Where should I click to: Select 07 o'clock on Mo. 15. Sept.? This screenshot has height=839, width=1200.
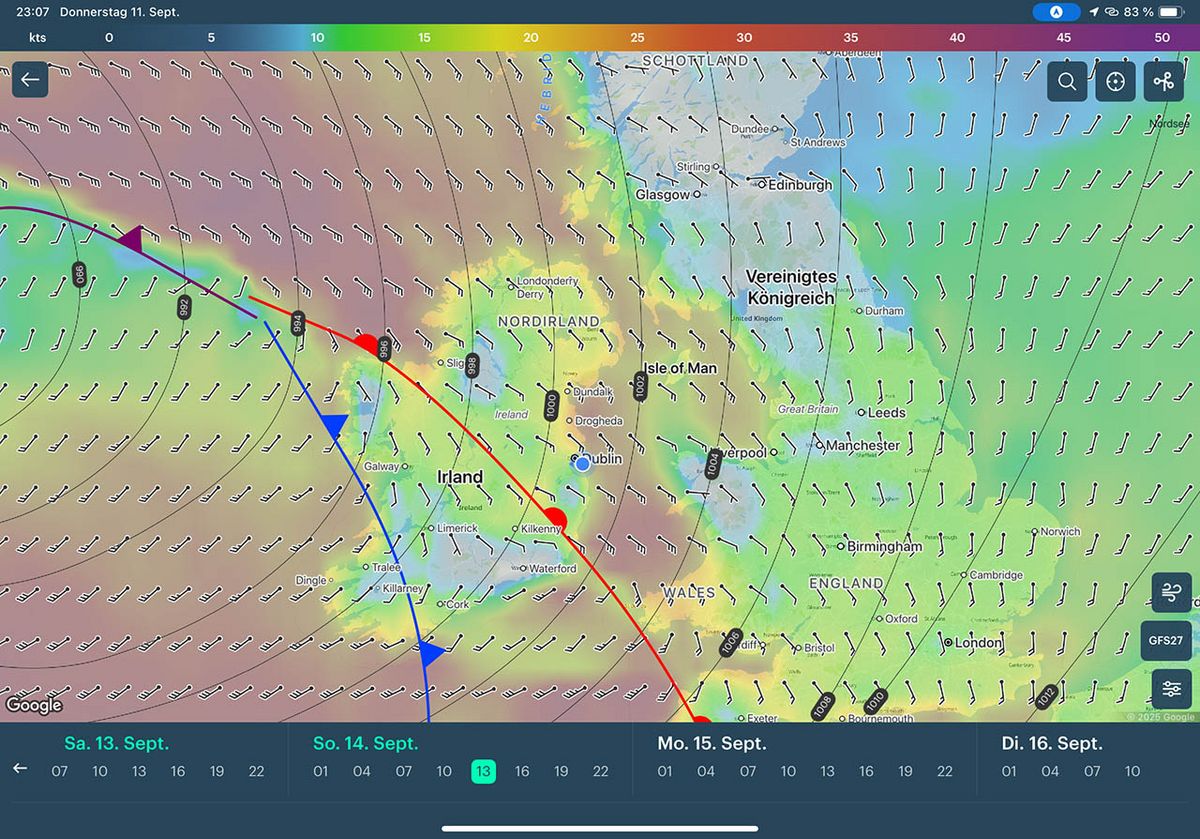click(748, 771)
